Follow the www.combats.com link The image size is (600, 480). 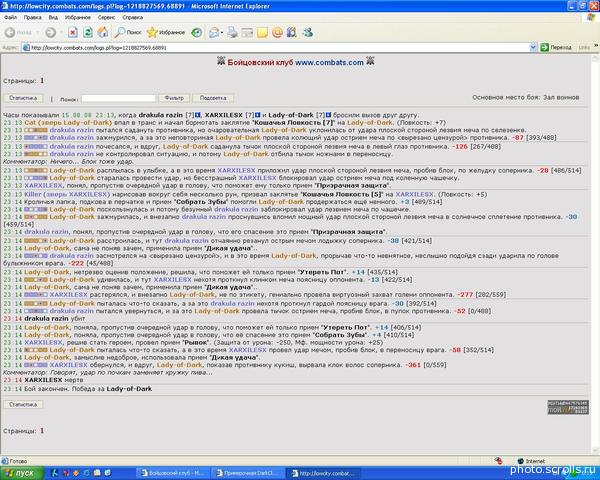coord(329,62)
